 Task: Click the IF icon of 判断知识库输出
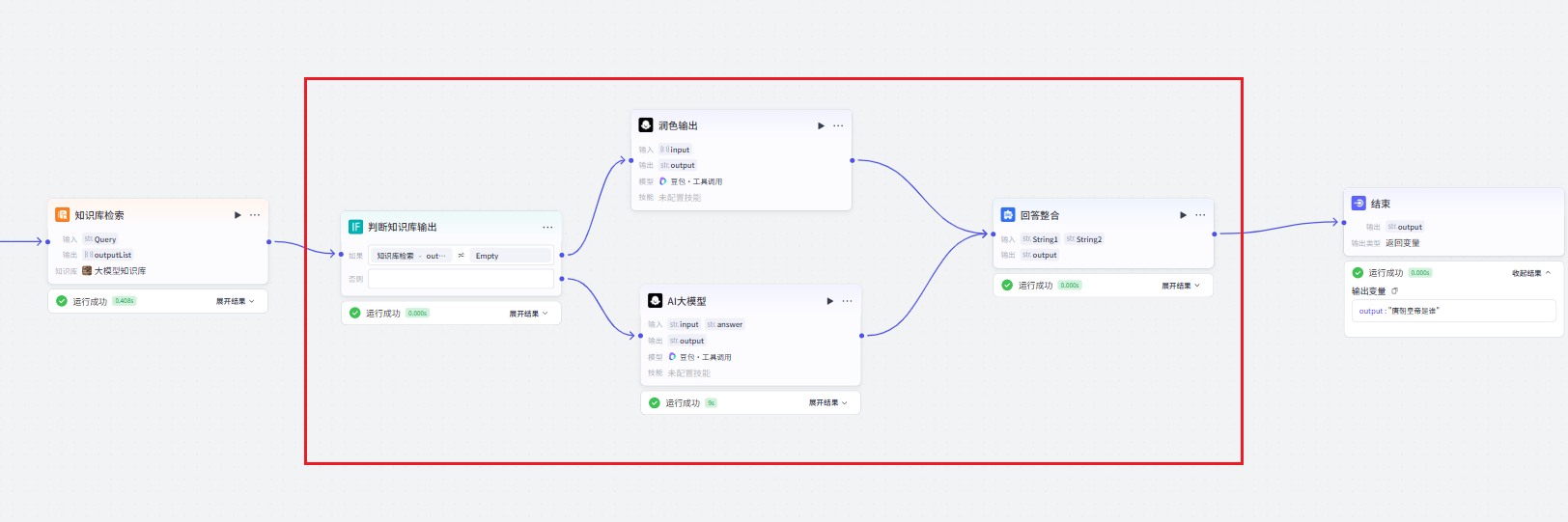(x=355, y=227)
